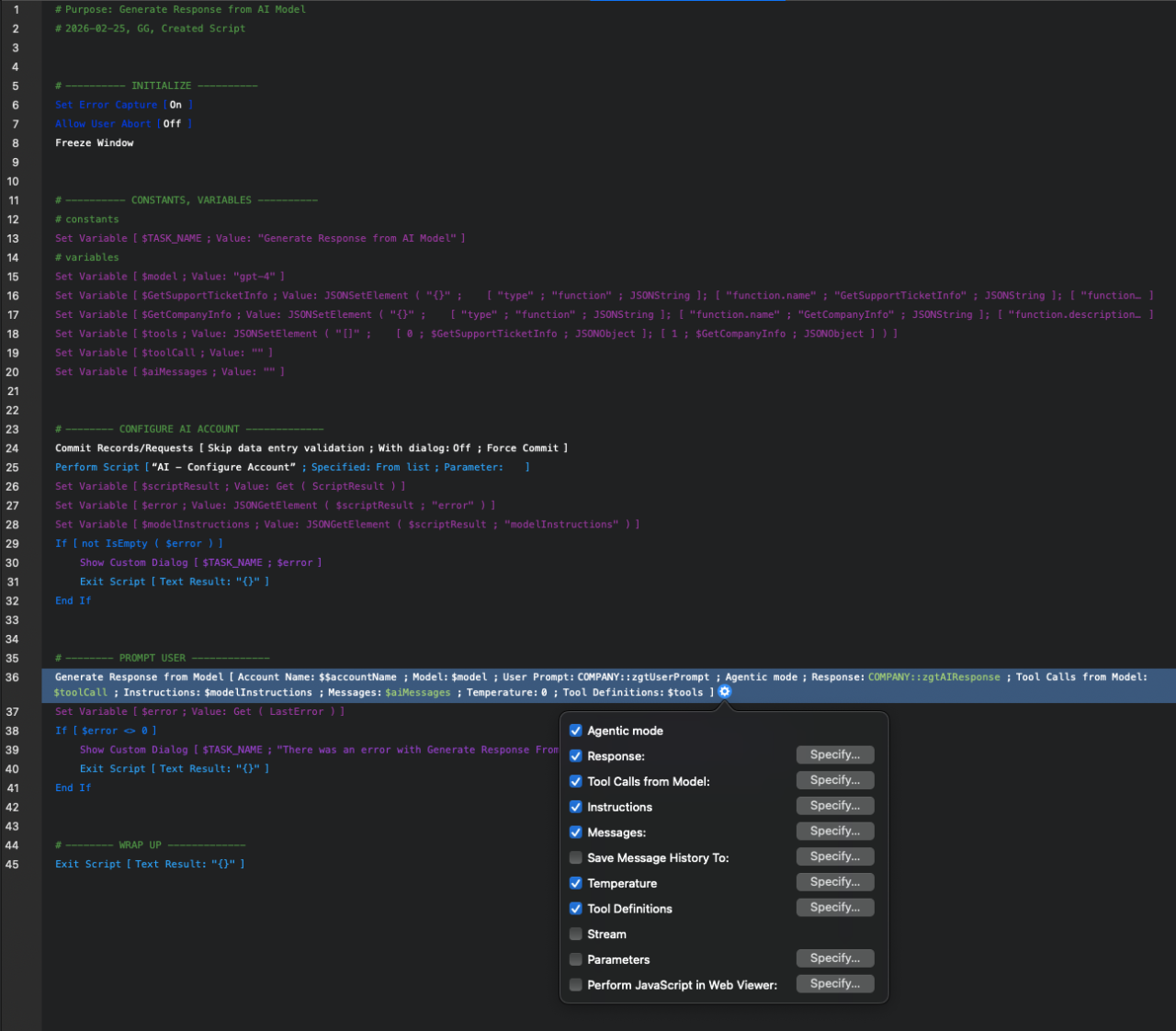1176x1031 pixels.
Task: Select the Set Variable $GetCompanyInfo step
Action: tap(604, 315)
